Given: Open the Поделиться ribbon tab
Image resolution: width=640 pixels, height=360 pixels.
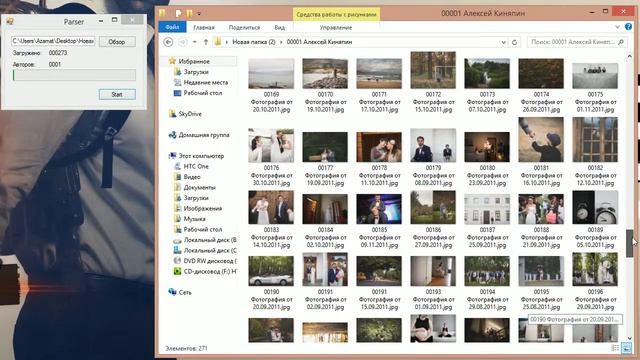Looking at the screenshot, I should coord(244,27).
